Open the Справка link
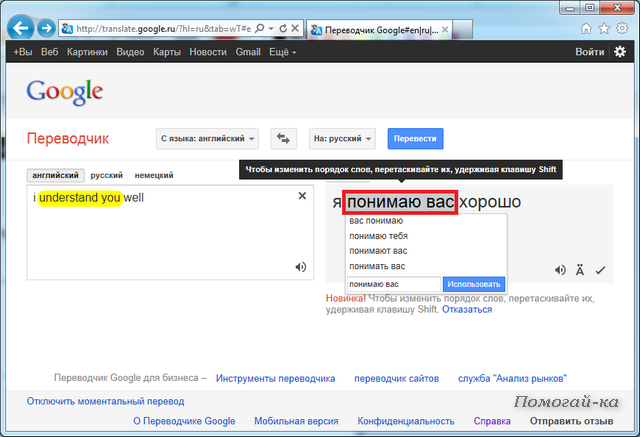Viewport: 640px width, 437px height. [x=492, y=421]
